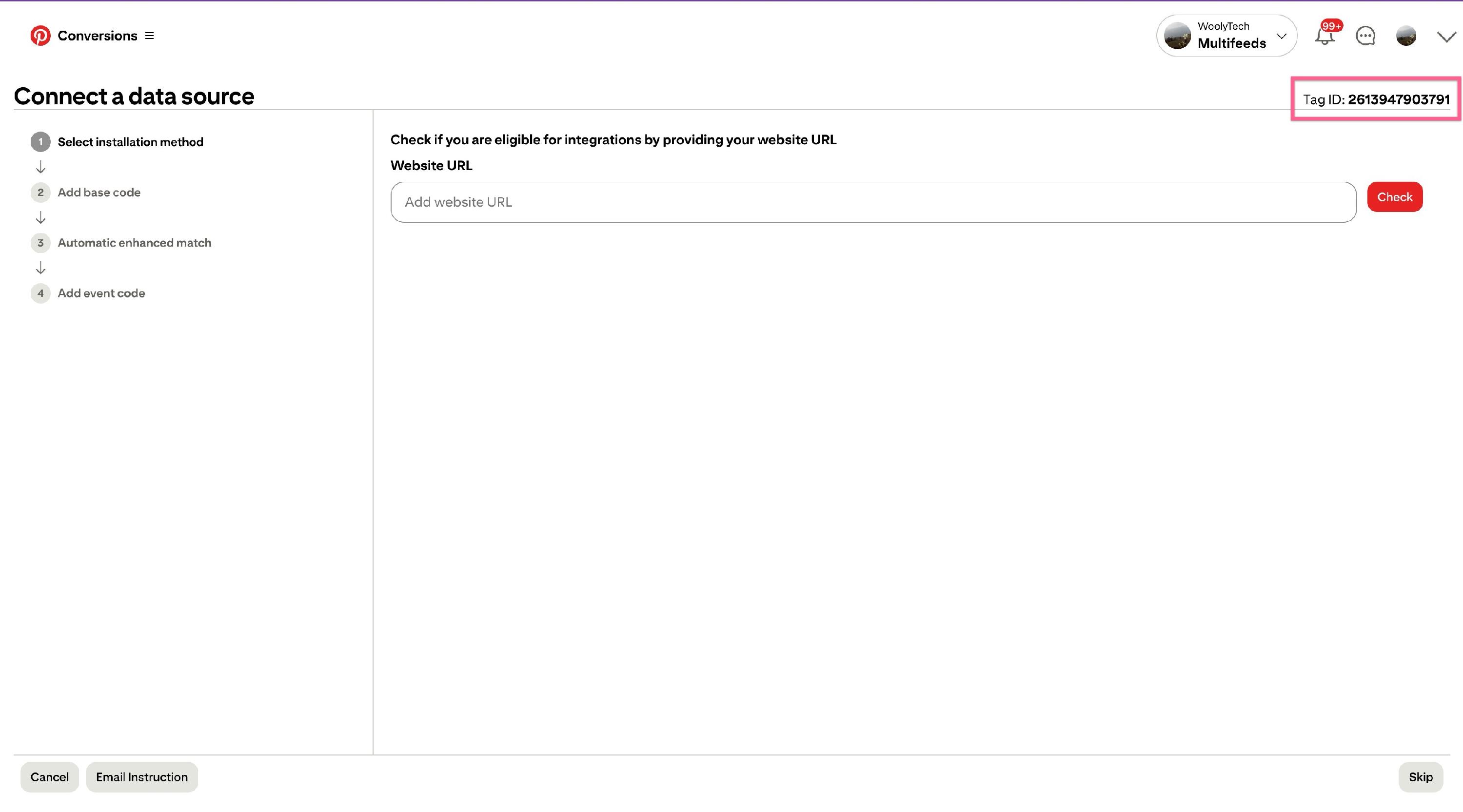Click the Tag ID 2613947903791 text
Image resolution: width=1463 pixels, height=812 pixels.
(x=1376, y=99)
